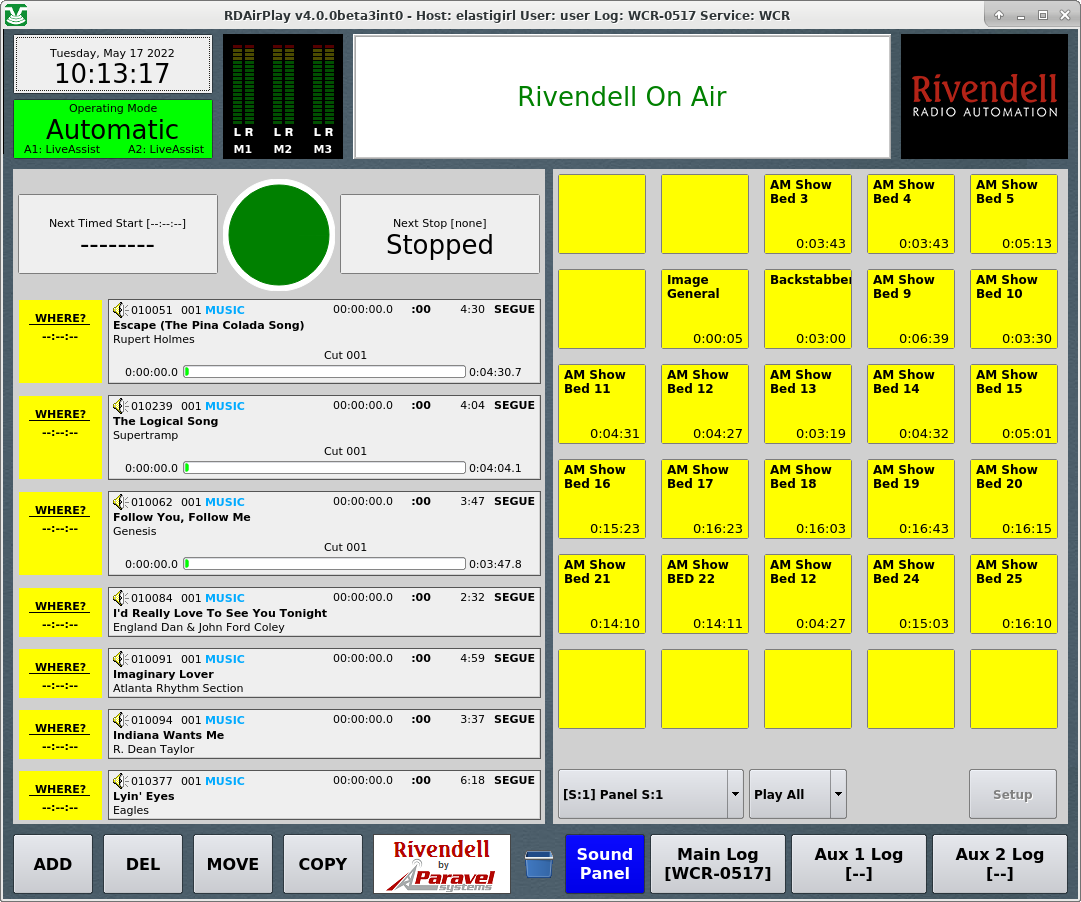Click the speaker icon on the Imaginary Lover row
Image resolution: width=1081 pixels, height=902 pixels.
click(120, 659)
